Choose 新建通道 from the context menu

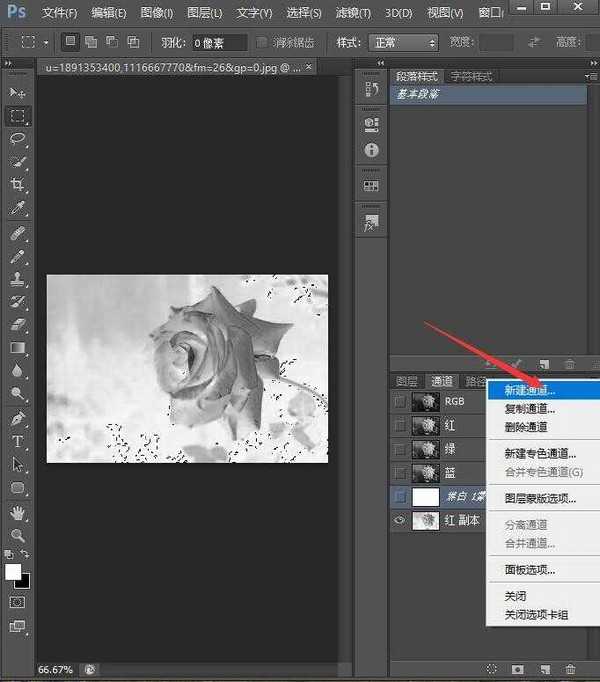[x=529, y=390]
